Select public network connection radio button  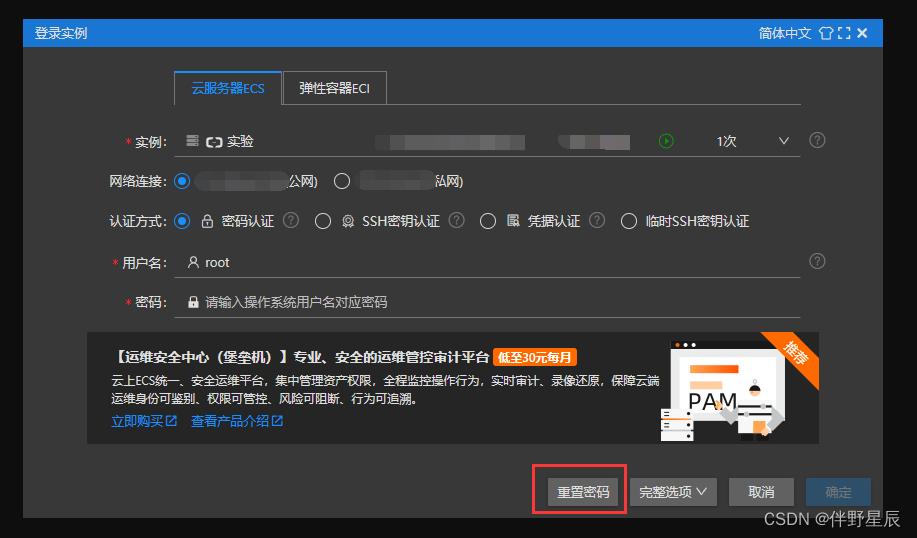pos(182,181)
